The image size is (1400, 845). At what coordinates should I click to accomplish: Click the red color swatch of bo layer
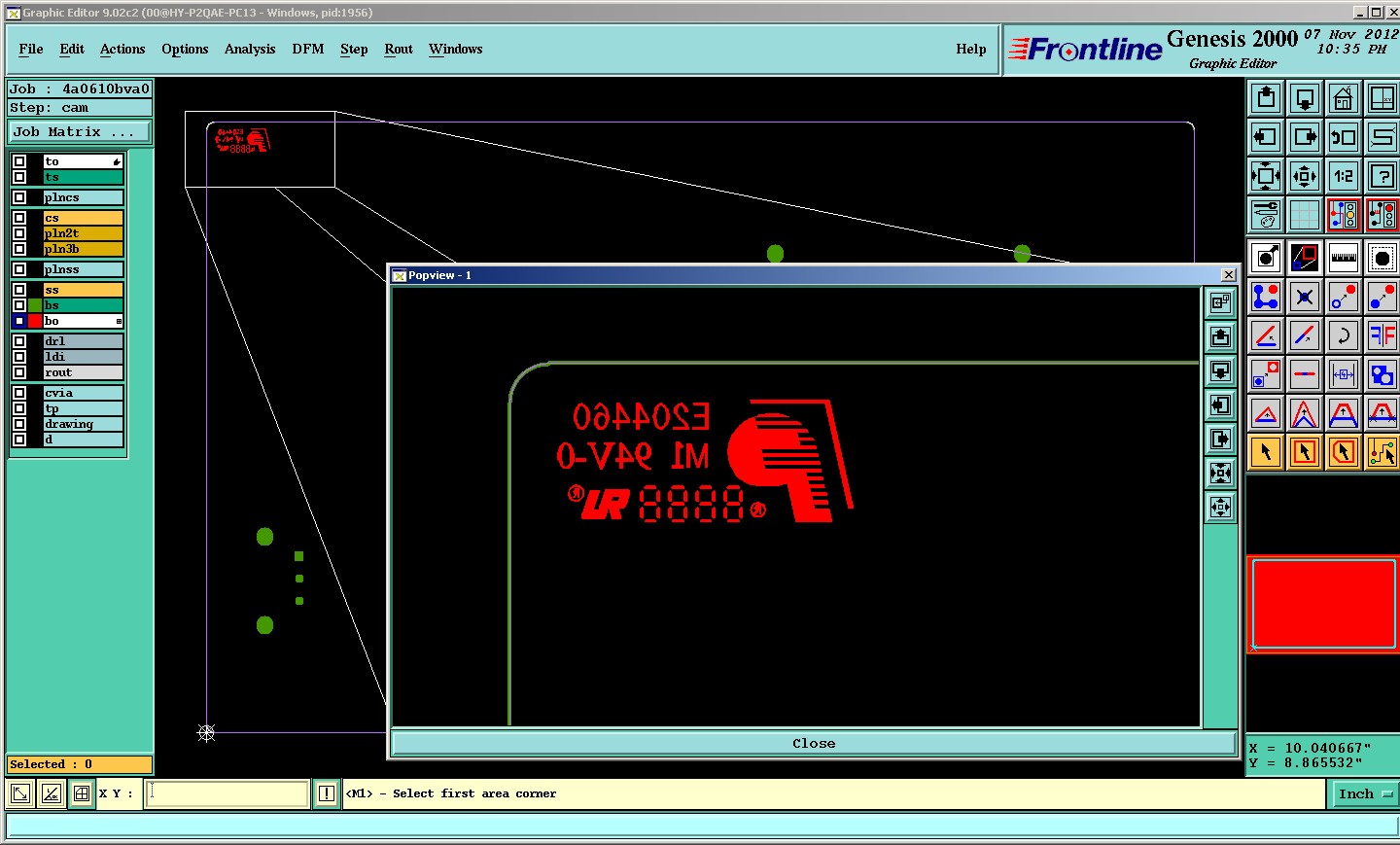[35, 321]
